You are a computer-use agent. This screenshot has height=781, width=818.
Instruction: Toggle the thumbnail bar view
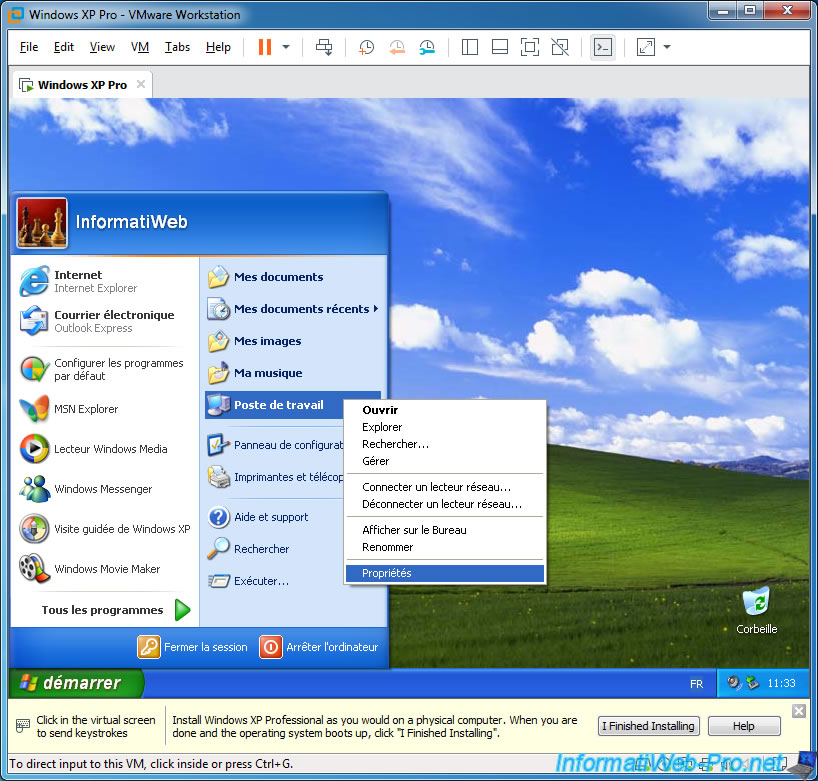(500, 47)
